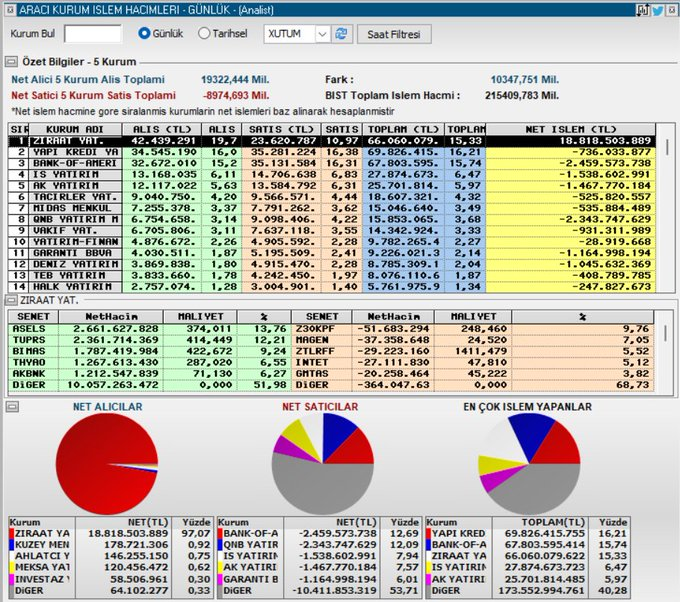The image size is (680, 602).
Task: Select the VAKIF YAT. row
Action: (332, 231)
